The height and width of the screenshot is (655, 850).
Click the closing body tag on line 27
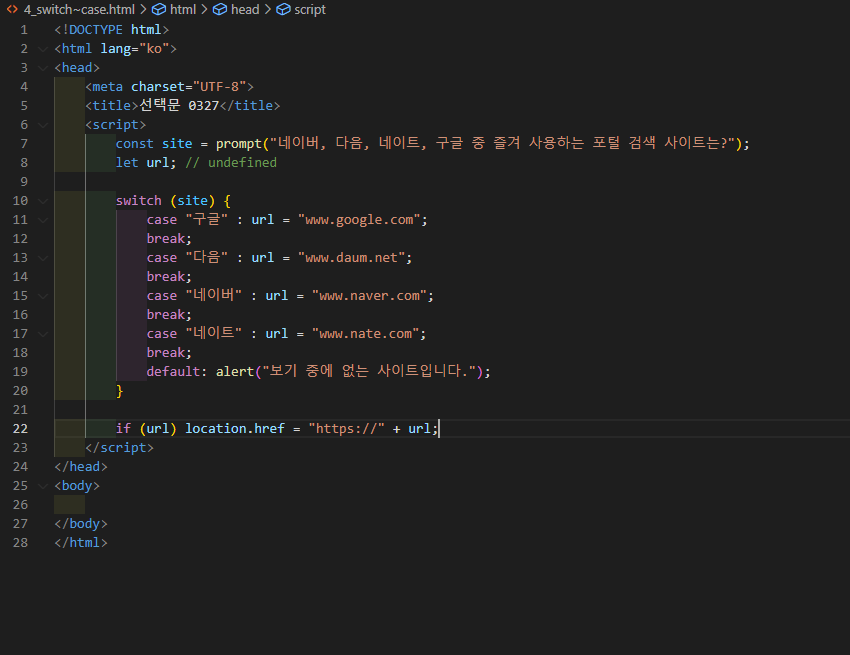point(81,523)
